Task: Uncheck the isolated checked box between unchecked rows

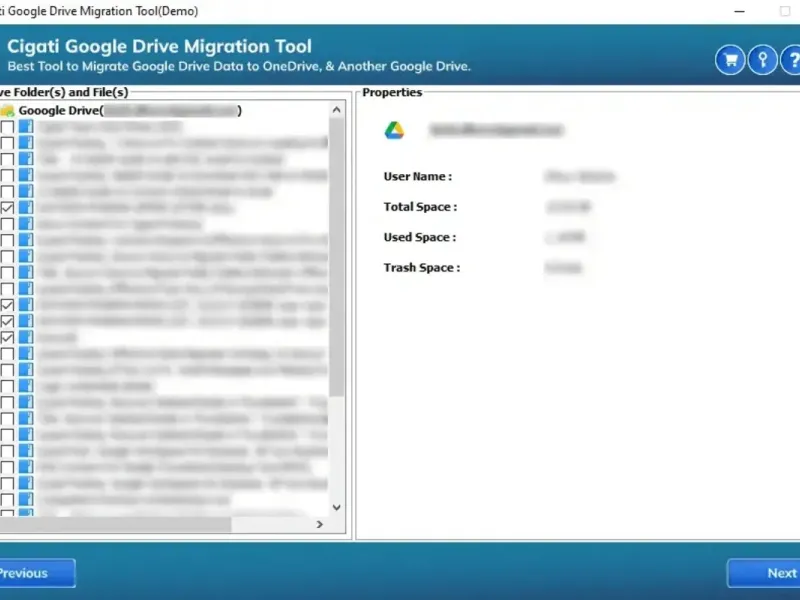Action: click(7, 208)
